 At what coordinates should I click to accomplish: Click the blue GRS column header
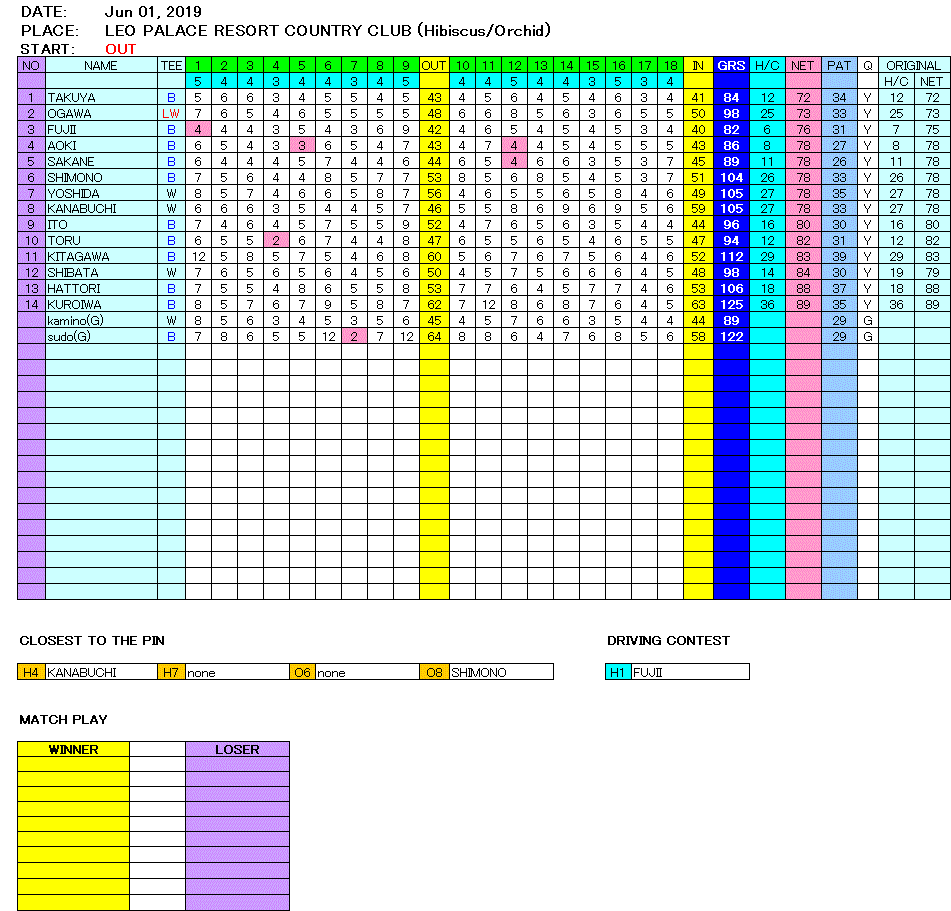tap(731, 65)
